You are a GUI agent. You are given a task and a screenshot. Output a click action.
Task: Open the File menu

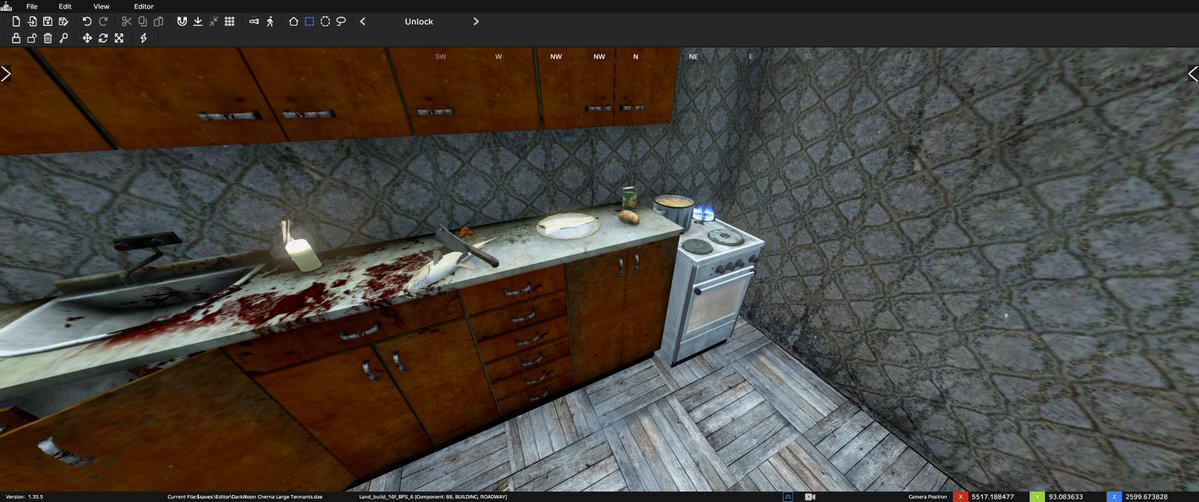tap(32, 6)
